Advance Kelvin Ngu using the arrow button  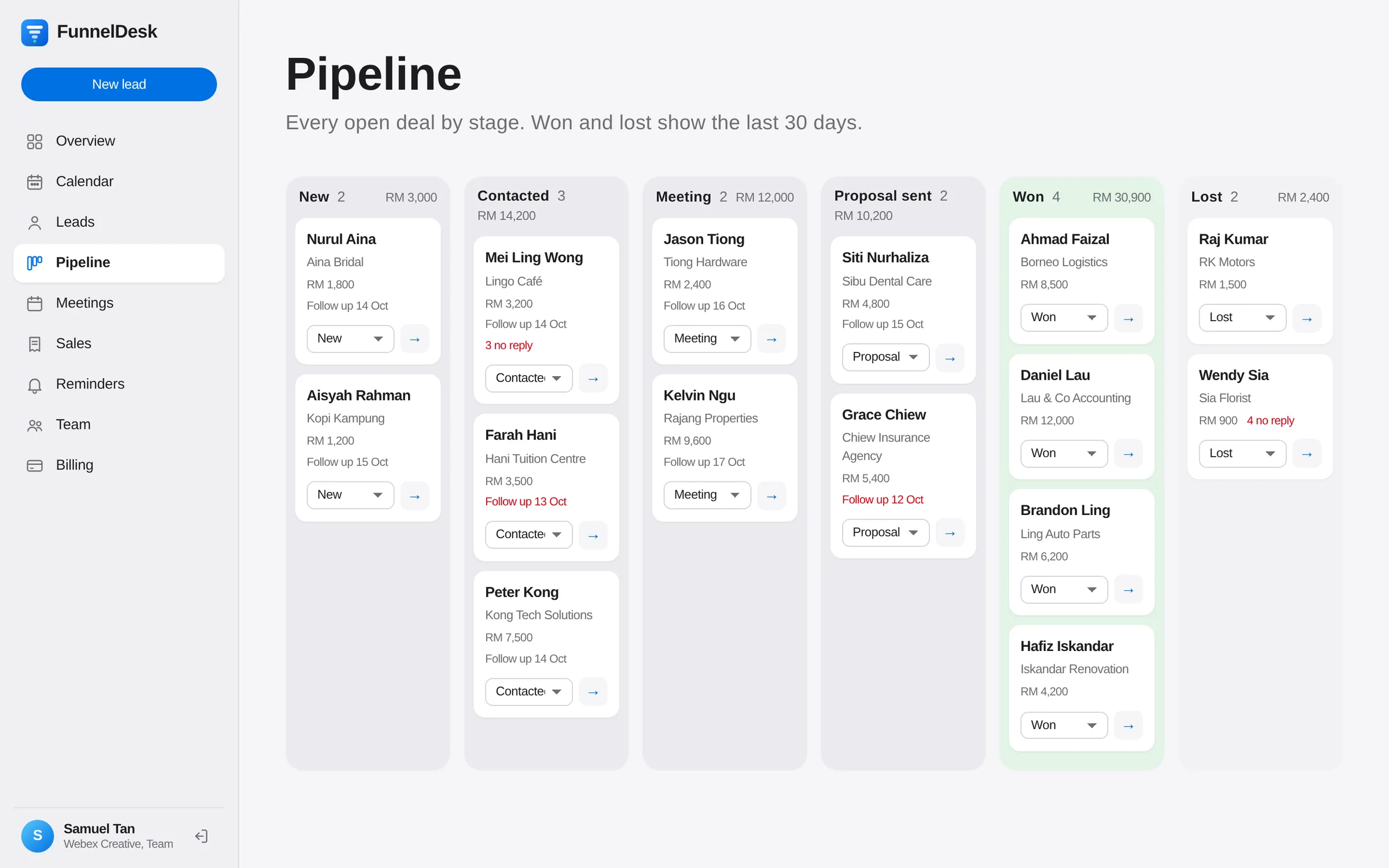click(x=771, y=496)
